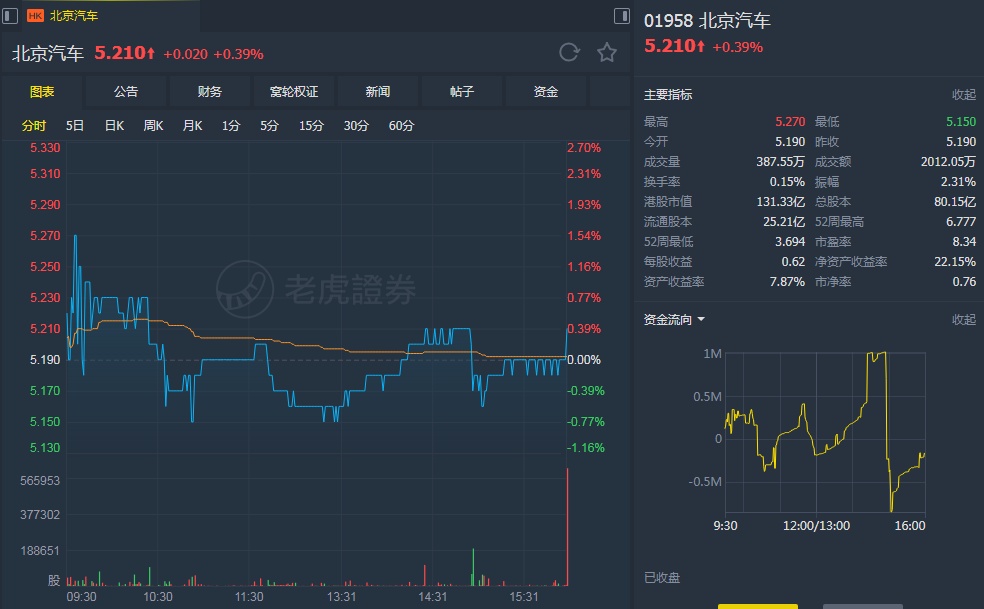This screenshot has height=609, width=984.
Task: Click the 港股市值 value 131.33亿
Action: 781,202
